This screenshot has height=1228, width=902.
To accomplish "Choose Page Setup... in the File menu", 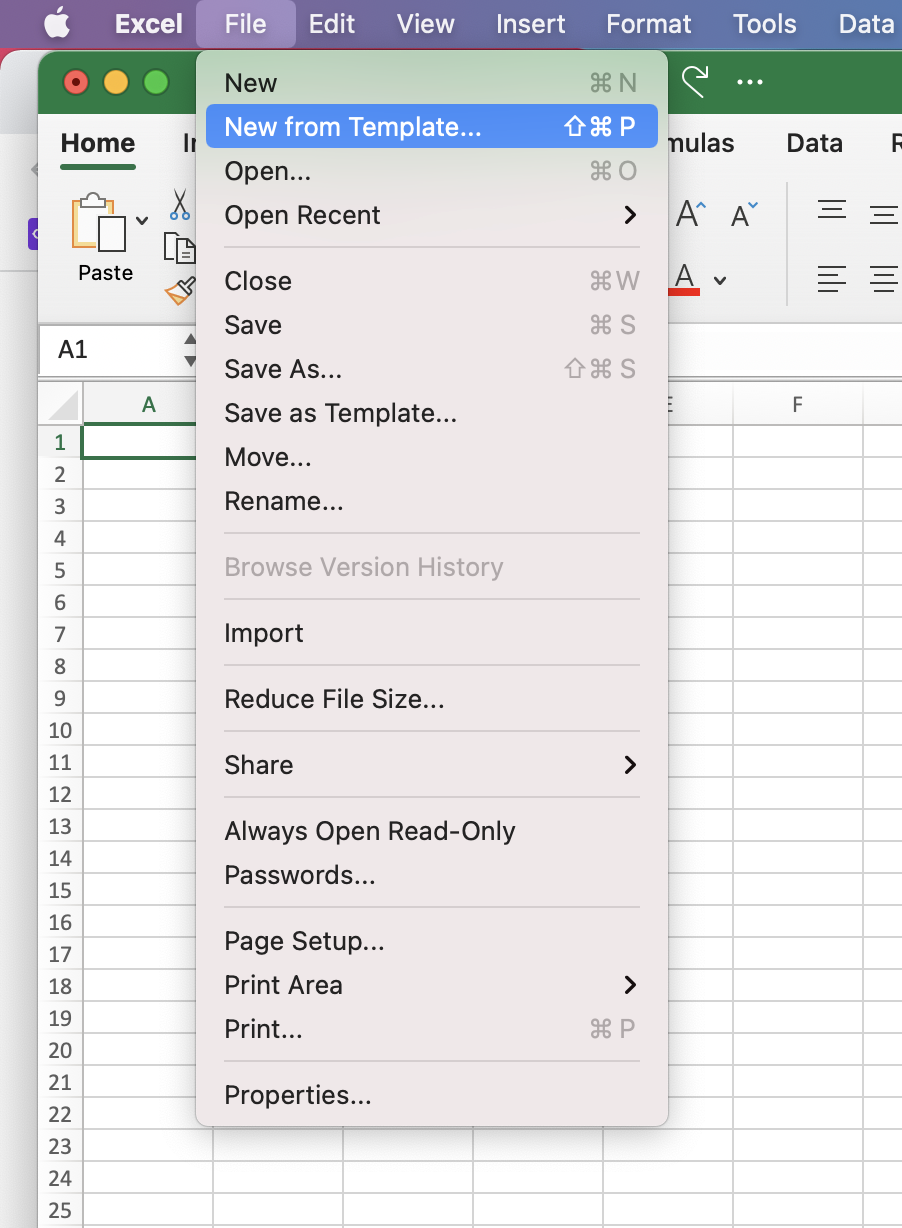I will click(x=432, y=941).
